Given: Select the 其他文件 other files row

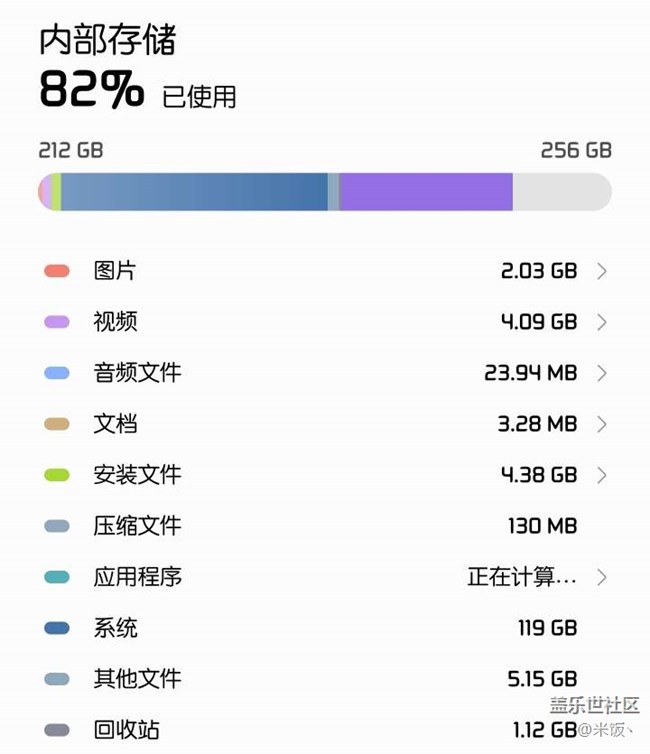Looking at the screenshot, I should coord(138,679).
